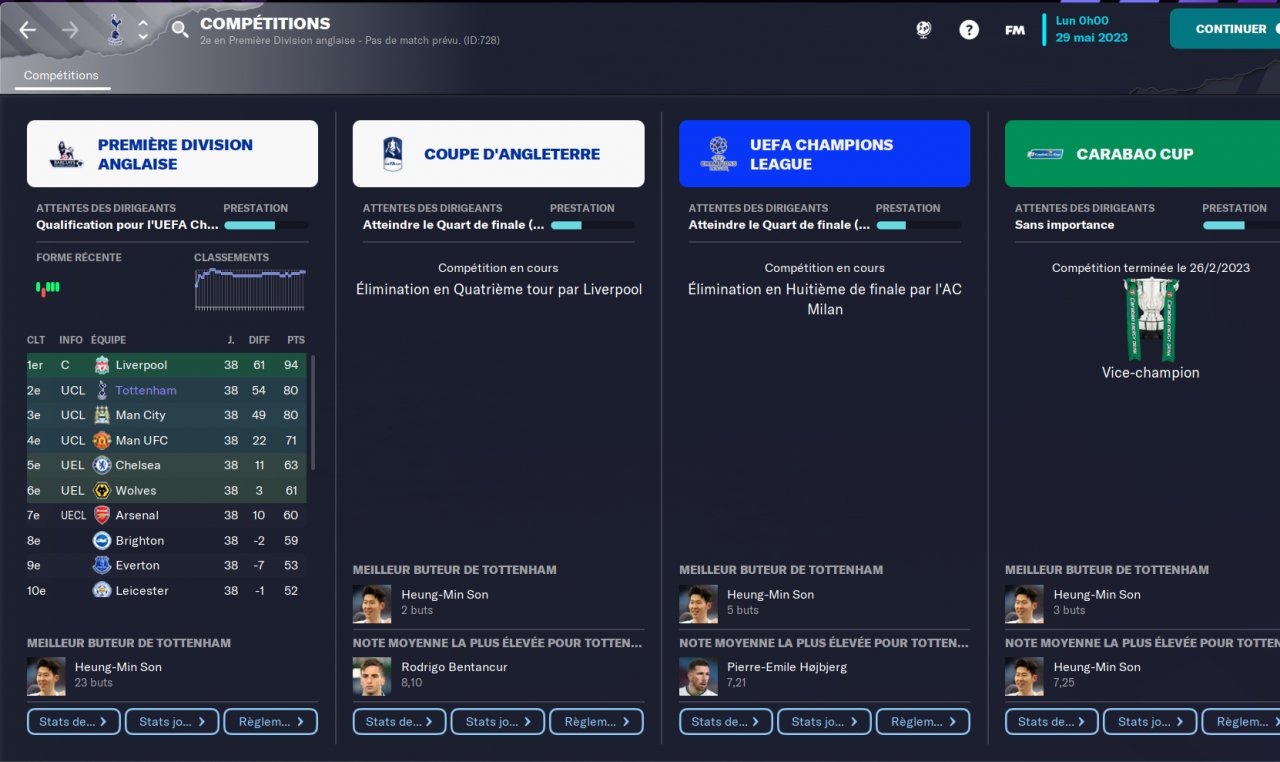
Task: Open Pierre-Emile Højbjerg's photo
Action: pos(698,677)
